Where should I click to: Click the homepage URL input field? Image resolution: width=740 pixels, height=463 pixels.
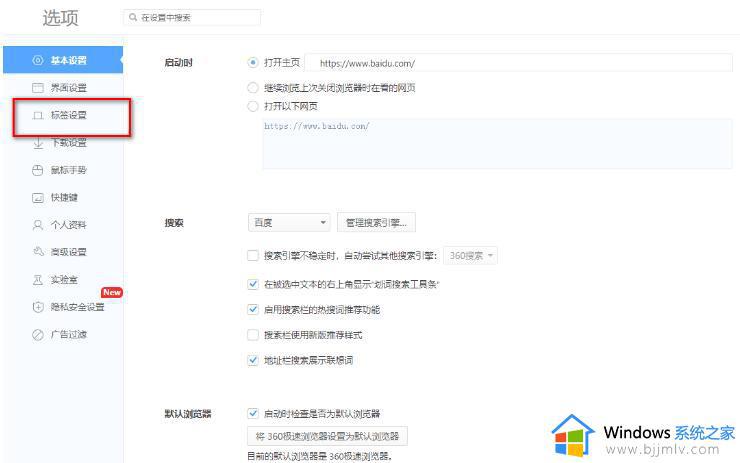519,63
